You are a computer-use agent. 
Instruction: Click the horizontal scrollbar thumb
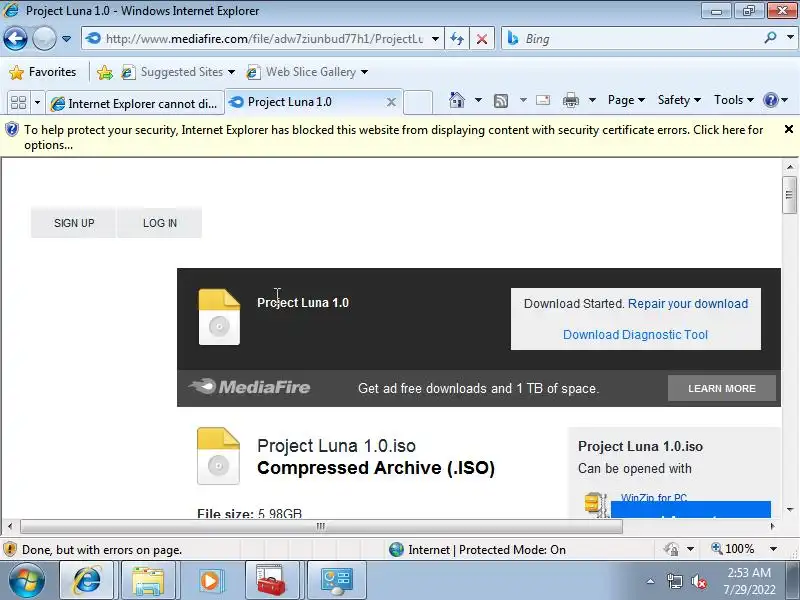point(321,526)
